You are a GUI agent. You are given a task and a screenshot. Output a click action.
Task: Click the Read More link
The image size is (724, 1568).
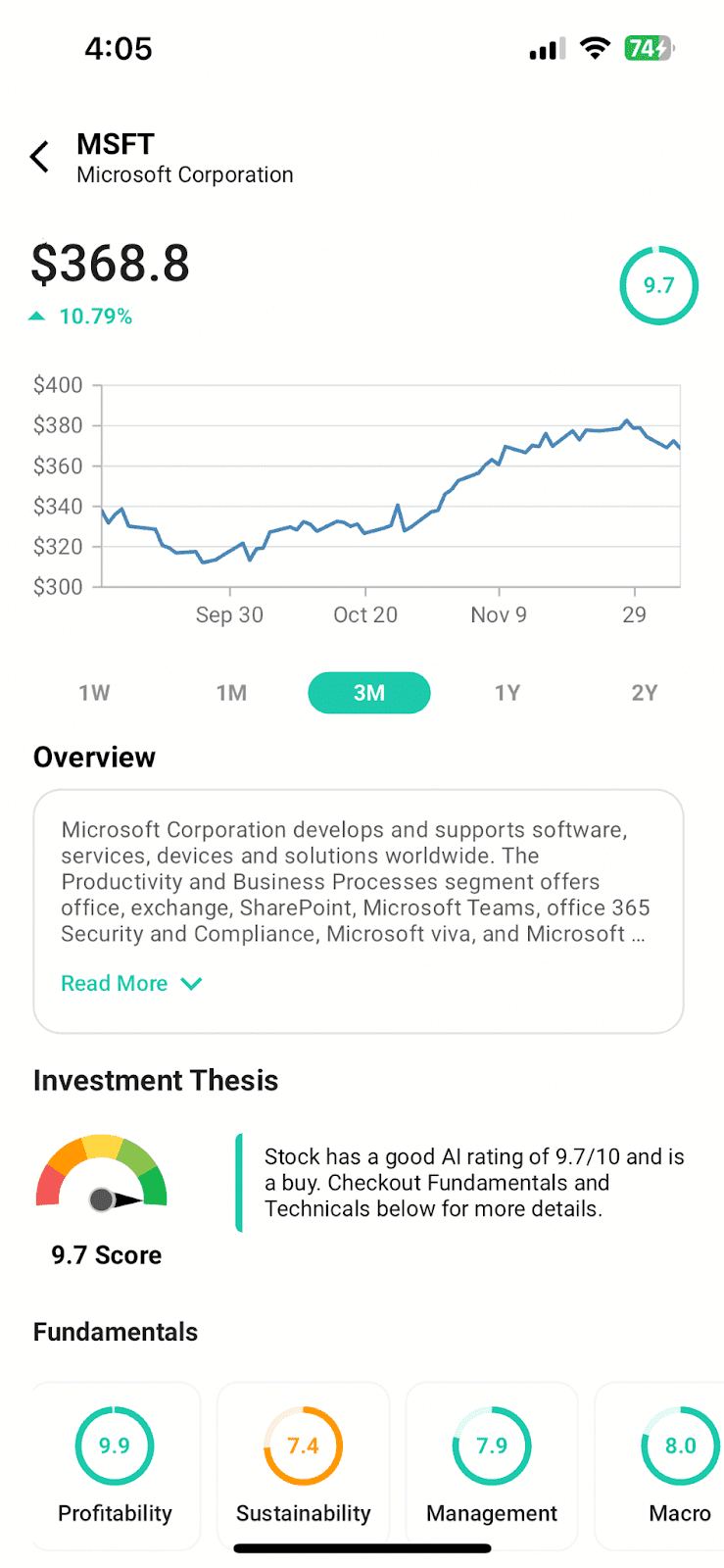(x=115, y=983)
